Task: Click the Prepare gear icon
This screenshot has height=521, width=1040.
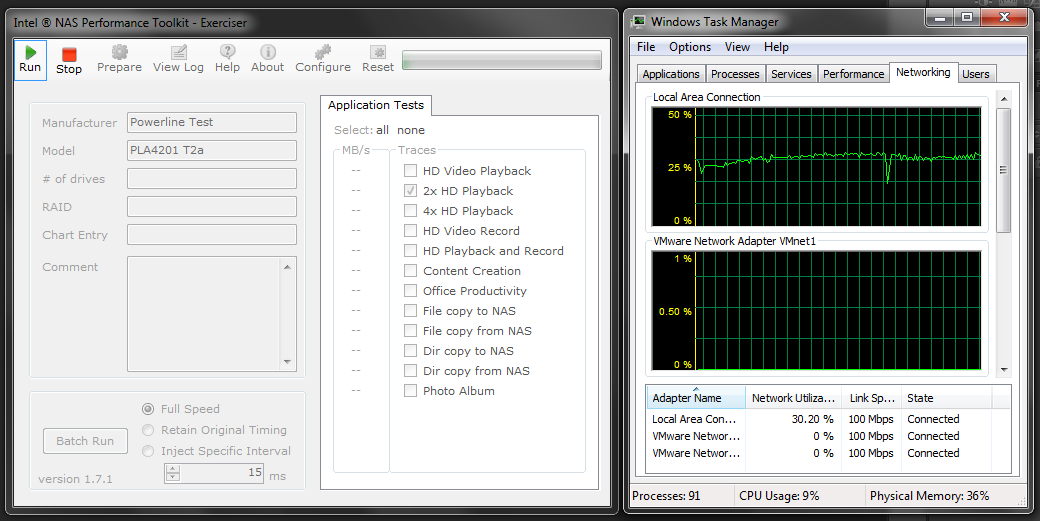Action: pyautogui.click(x=119, y=52)
